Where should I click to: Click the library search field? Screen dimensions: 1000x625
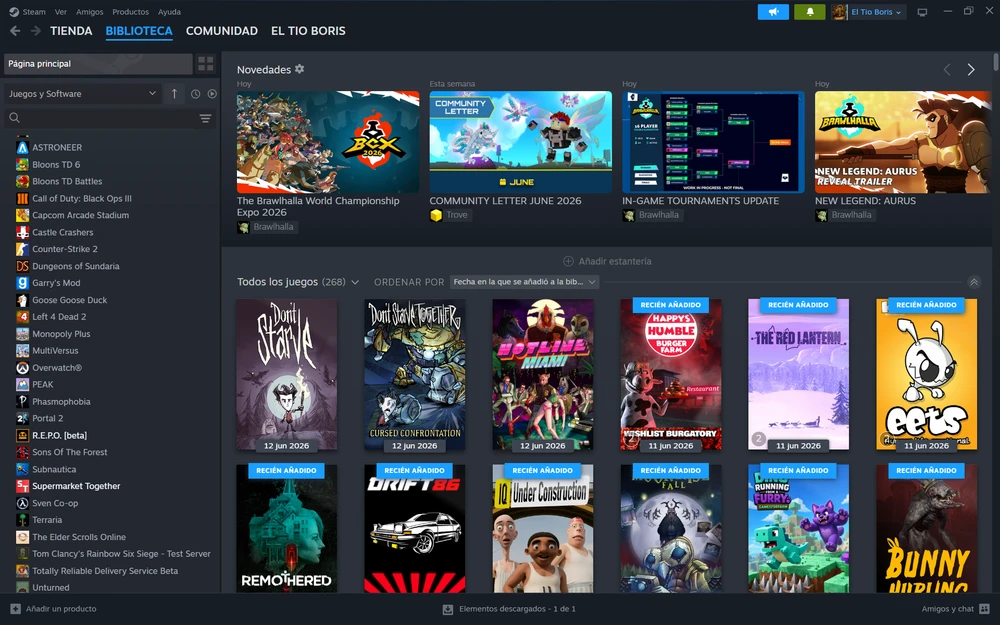click(x=108, y=118)
